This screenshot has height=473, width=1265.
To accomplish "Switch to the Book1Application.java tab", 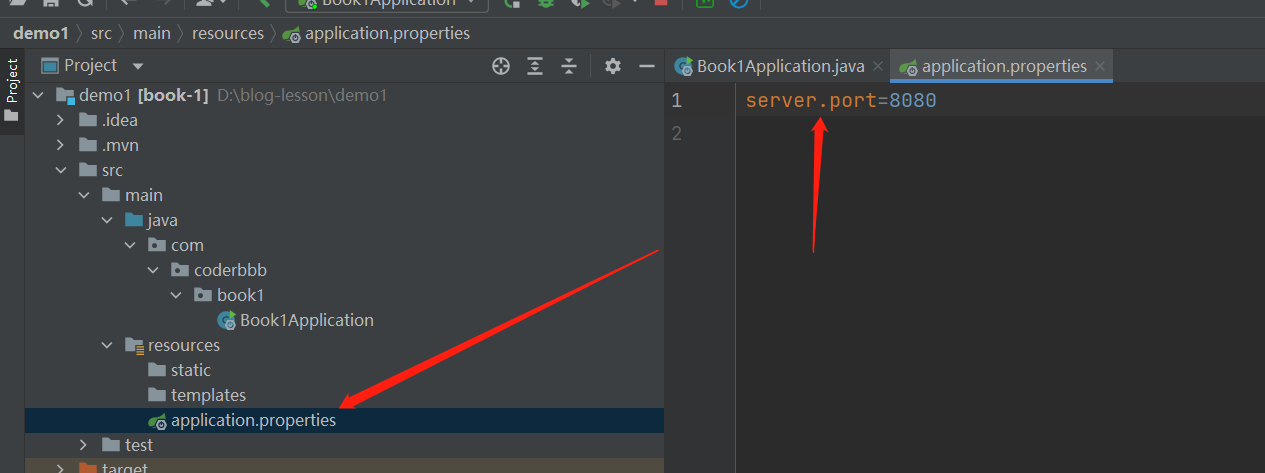I will tap(780, 67).
